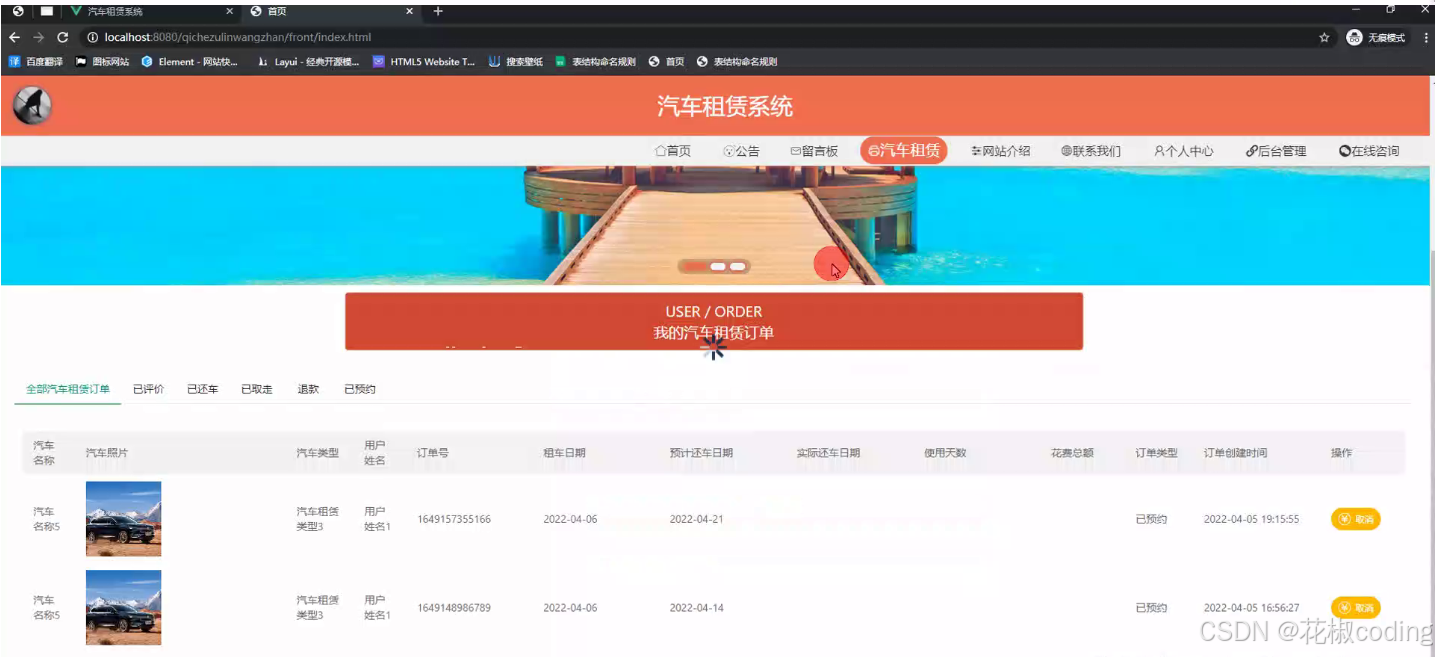Click the 网站介绍 site intro icon

(x=1000, y=150)
